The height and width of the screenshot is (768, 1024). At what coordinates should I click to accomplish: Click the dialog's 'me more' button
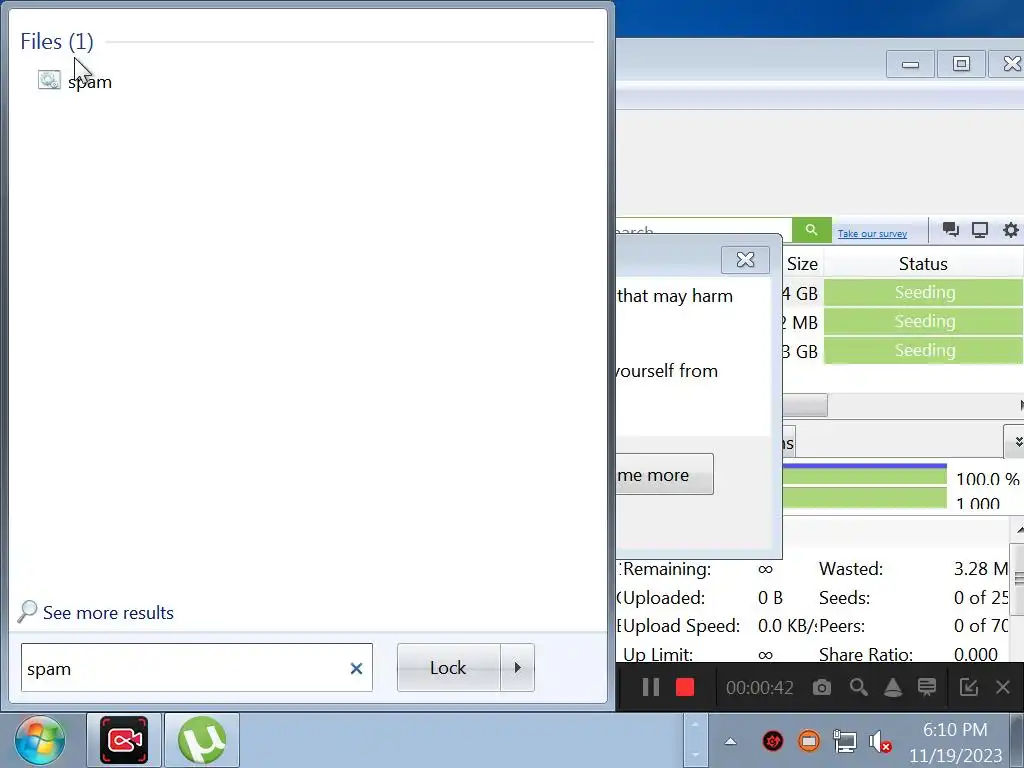pyautogui.click(x=664, y=475)
